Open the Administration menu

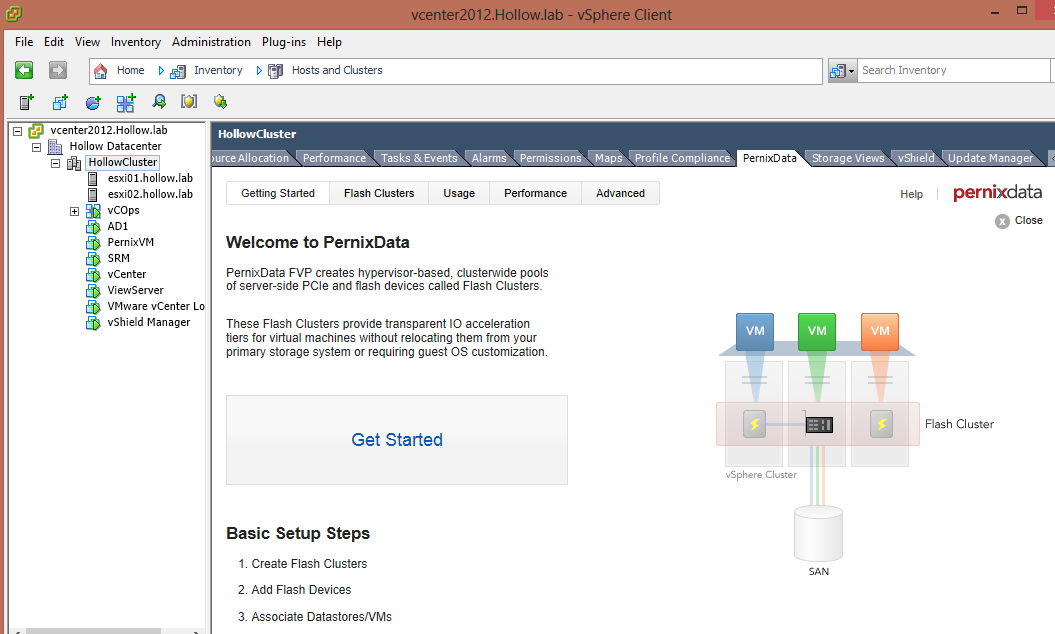click(211, 42)
